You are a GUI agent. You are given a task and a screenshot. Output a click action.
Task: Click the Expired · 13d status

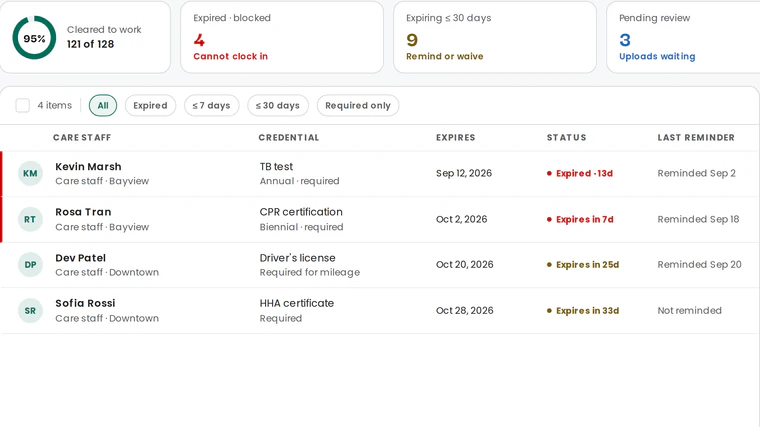coord(580,174)
